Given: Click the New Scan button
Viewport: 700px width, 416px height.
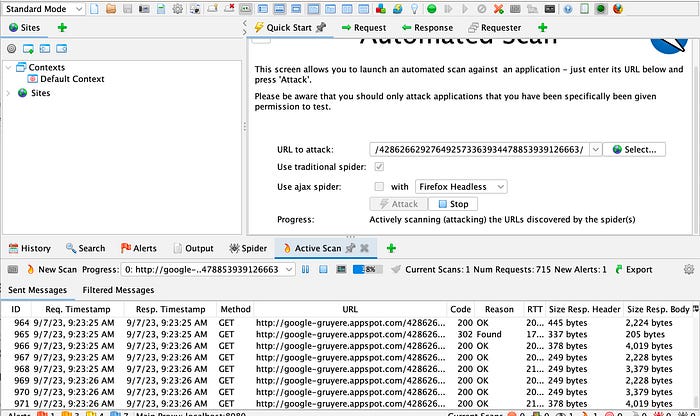Looking at the screenshot, I should pyautogui.click(x=52, y=270).
